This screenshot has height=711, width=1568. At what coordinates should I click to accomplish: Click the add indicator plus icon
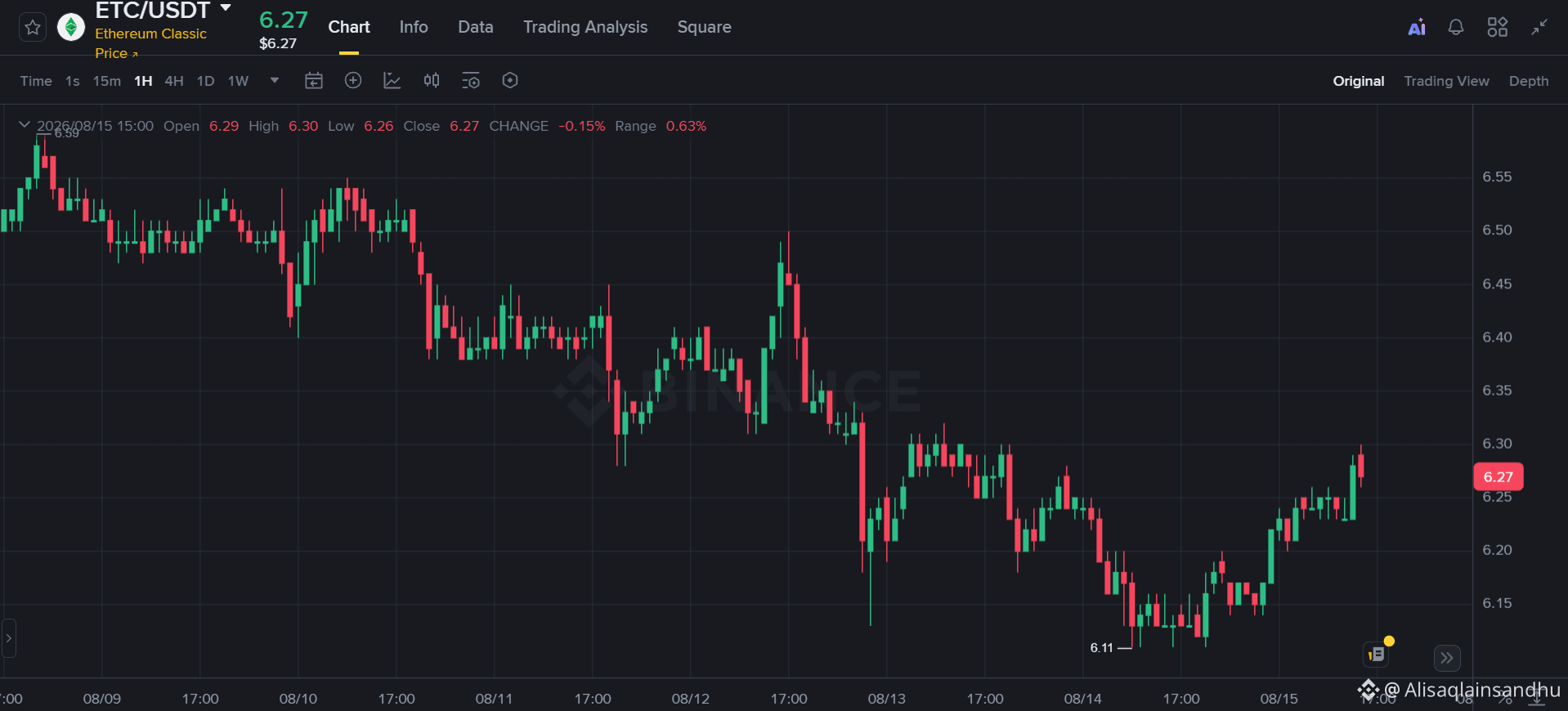[x=353, y=80]
